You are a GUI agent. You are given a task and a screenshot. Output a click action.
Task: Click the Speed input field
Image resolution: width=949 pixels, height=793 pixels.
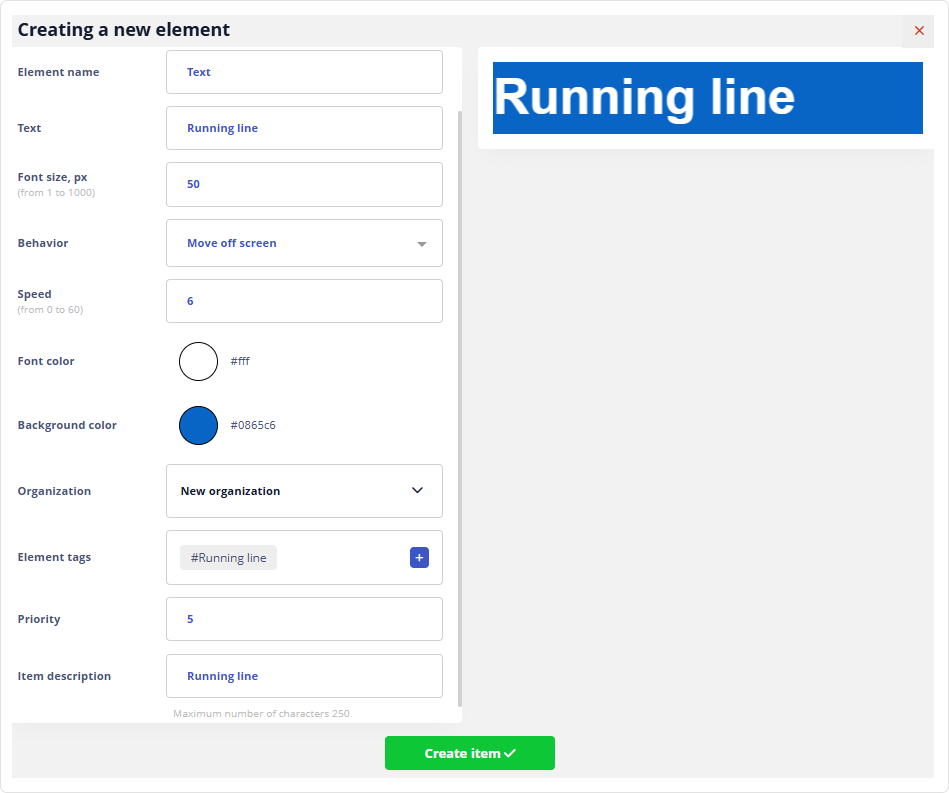coord(304,301)
